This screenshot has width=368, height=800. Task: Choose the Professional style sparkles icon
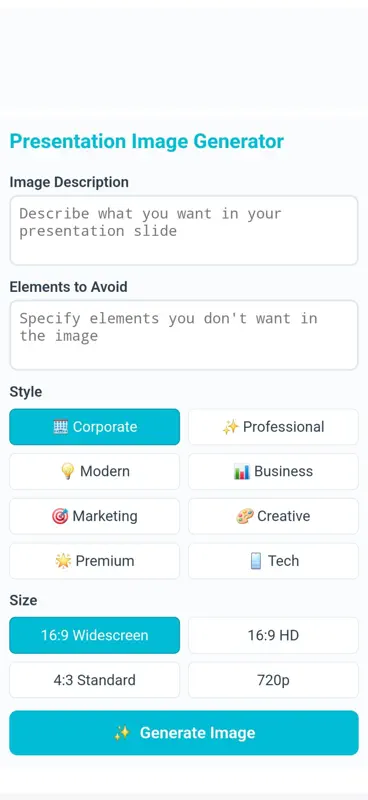(x=231, y=427)
